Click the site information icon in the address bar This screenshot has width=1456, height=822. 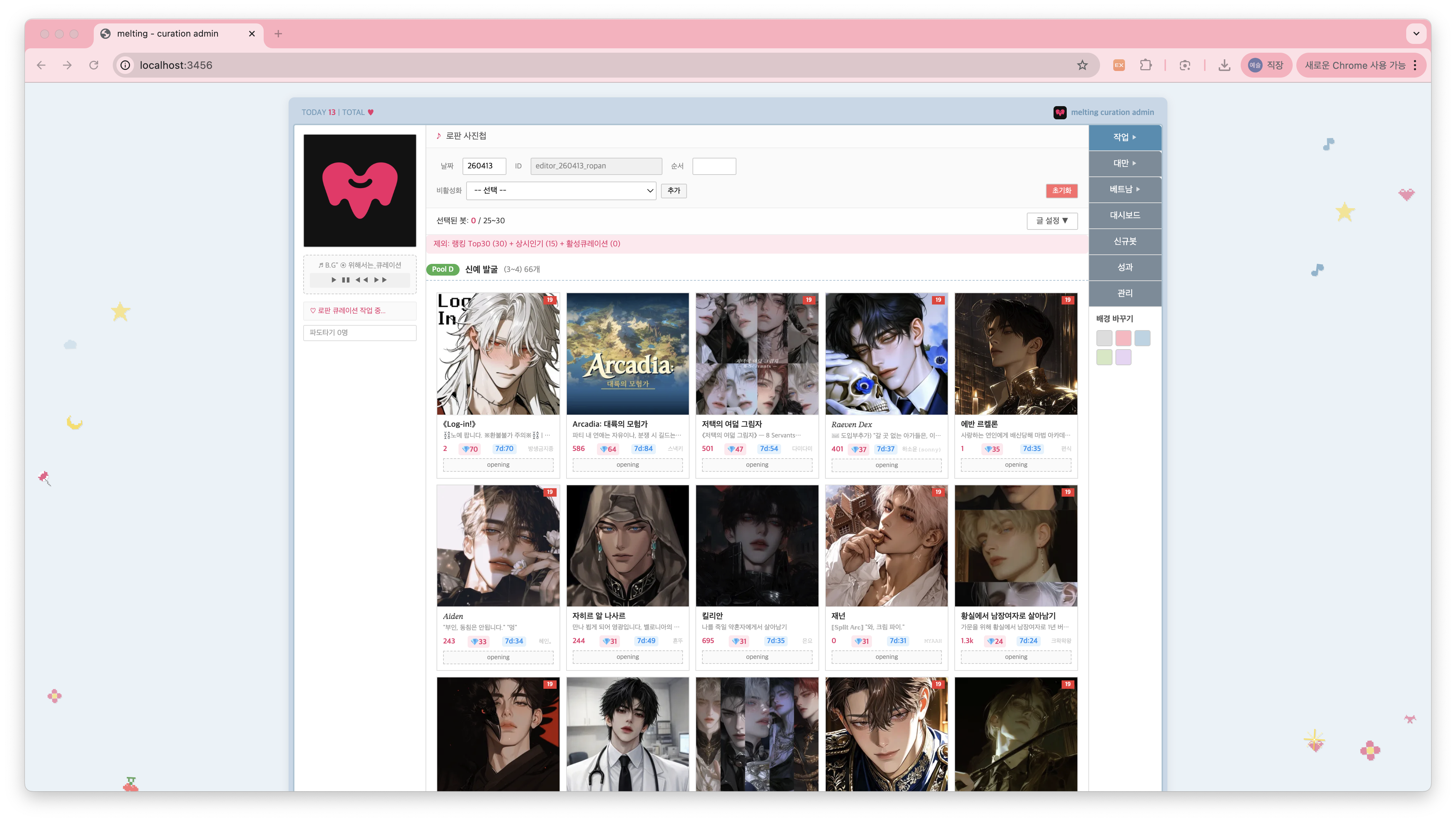[x=126, y=65]
